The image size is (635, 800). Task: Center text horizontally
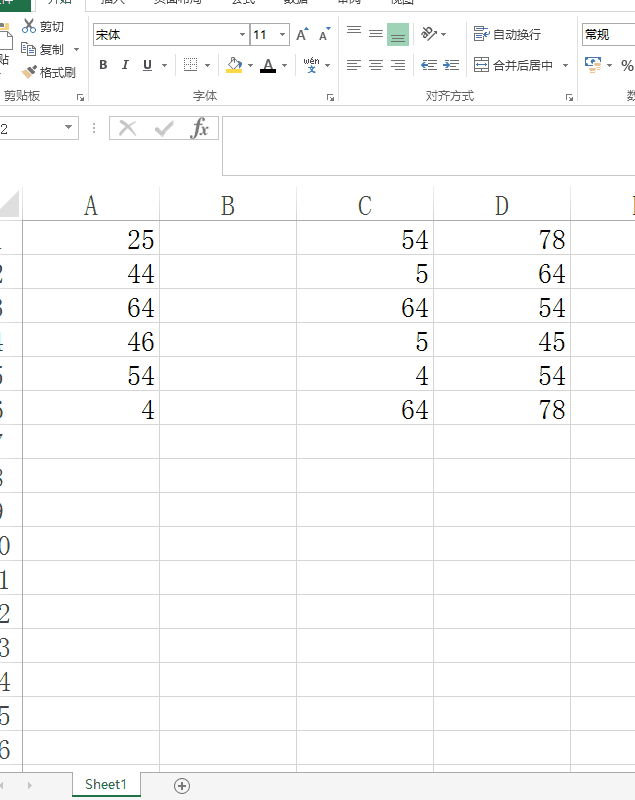tap(376, 65)
